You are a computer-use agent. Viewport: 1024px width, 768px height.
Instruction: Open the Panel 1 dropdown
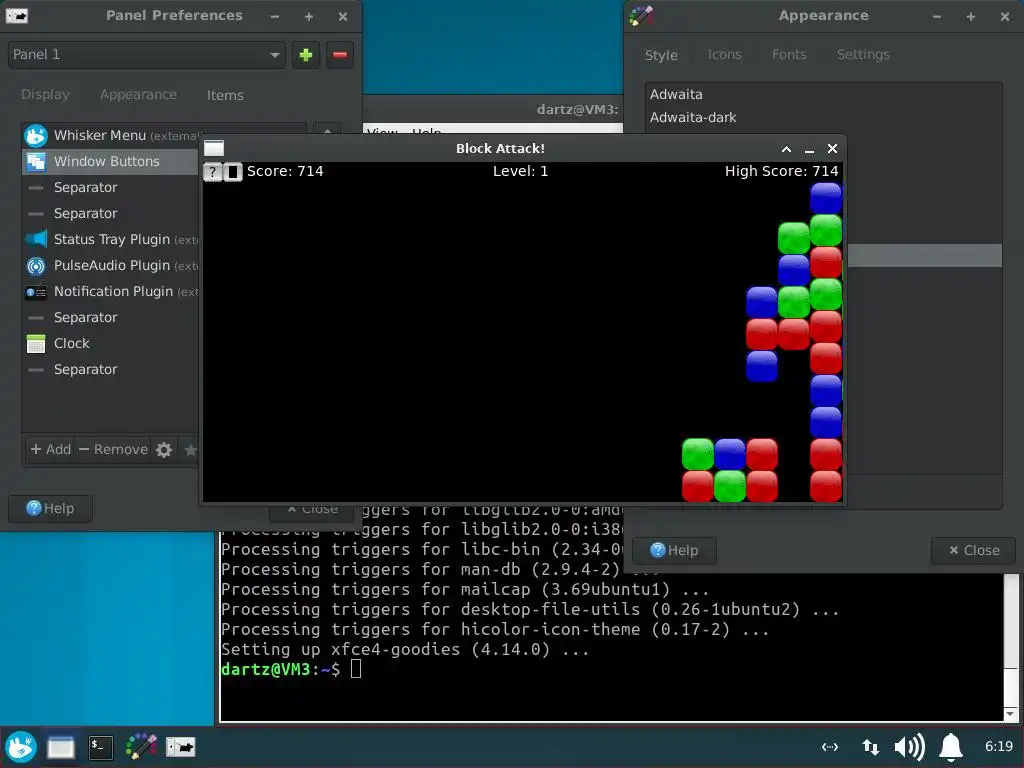point(147,55)
